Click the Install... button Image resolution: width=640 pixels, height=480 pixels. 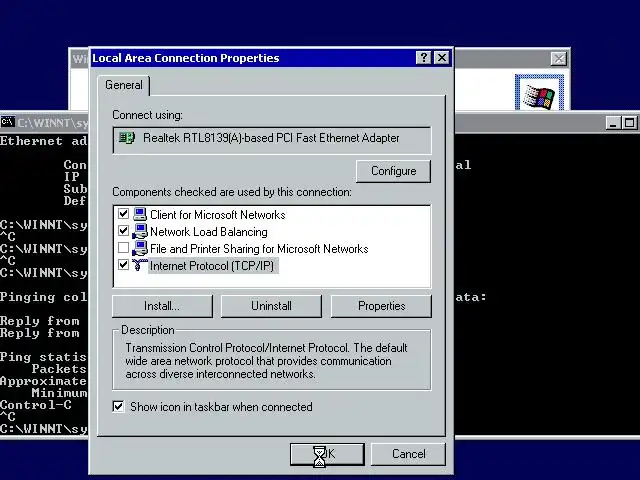click(162, 306)
